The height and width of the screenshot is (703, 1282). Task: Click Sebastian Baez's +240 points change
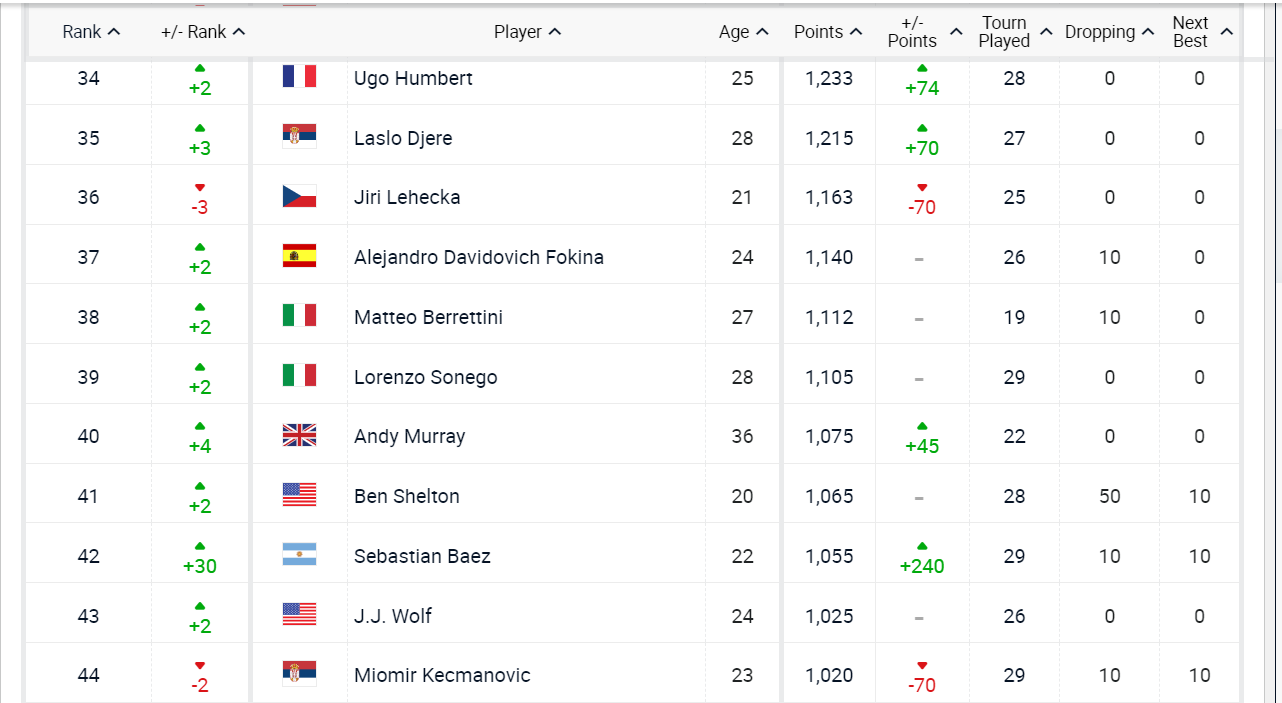click(x=922, y=565)
